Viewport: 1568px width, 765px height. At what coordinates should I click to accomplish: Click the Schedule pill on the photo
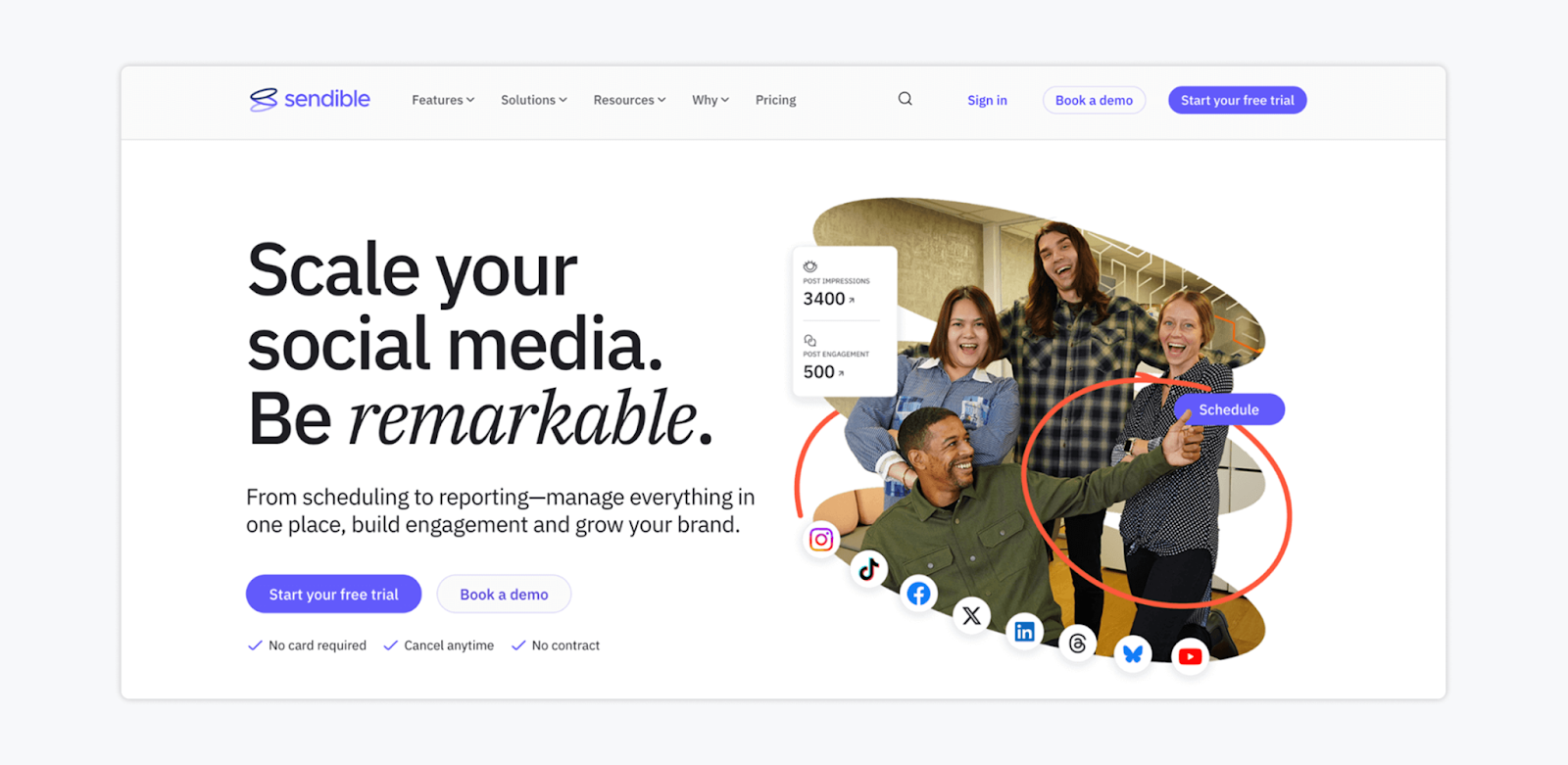pyautogui.click(x=1229, y=409)
